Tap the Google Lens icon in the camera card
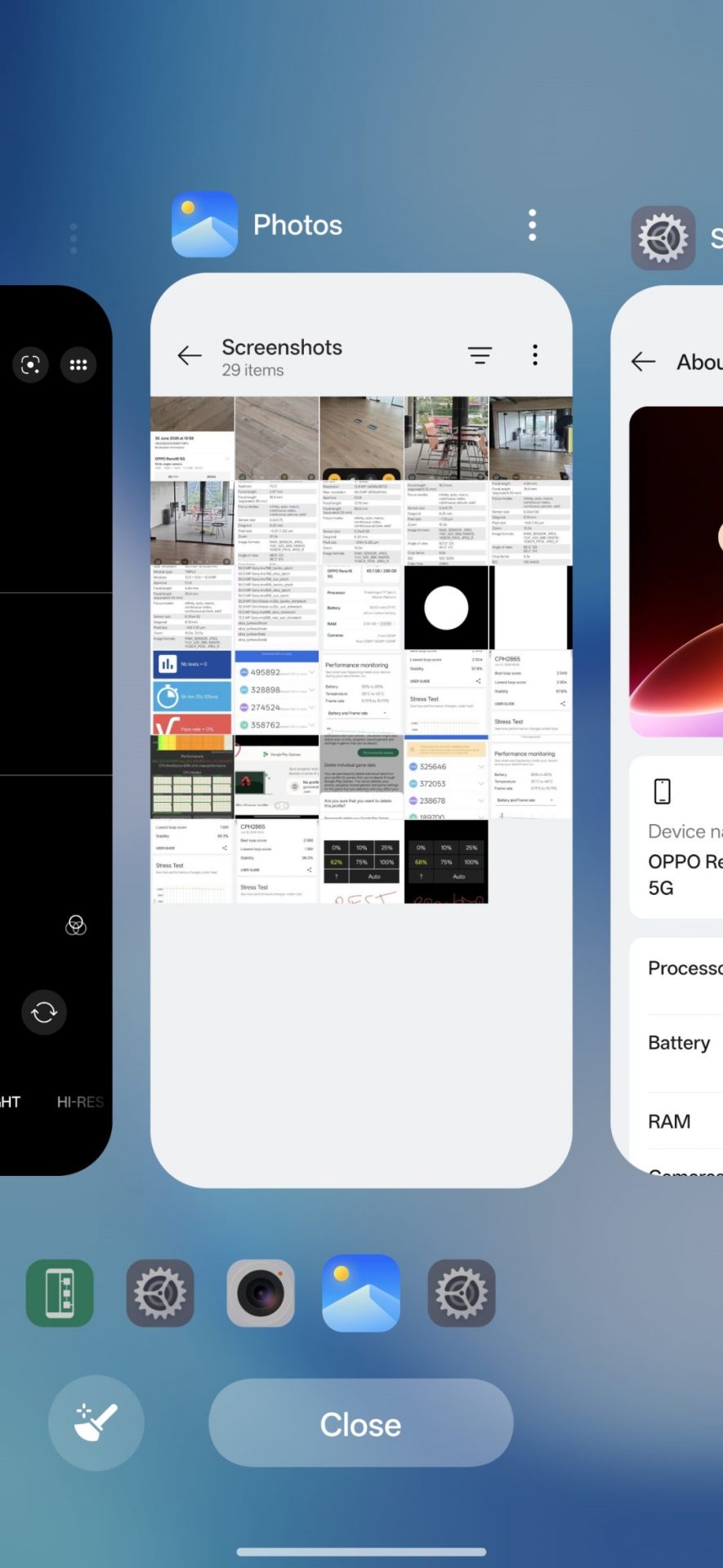The image size is (723, 1568). point(30,364)
